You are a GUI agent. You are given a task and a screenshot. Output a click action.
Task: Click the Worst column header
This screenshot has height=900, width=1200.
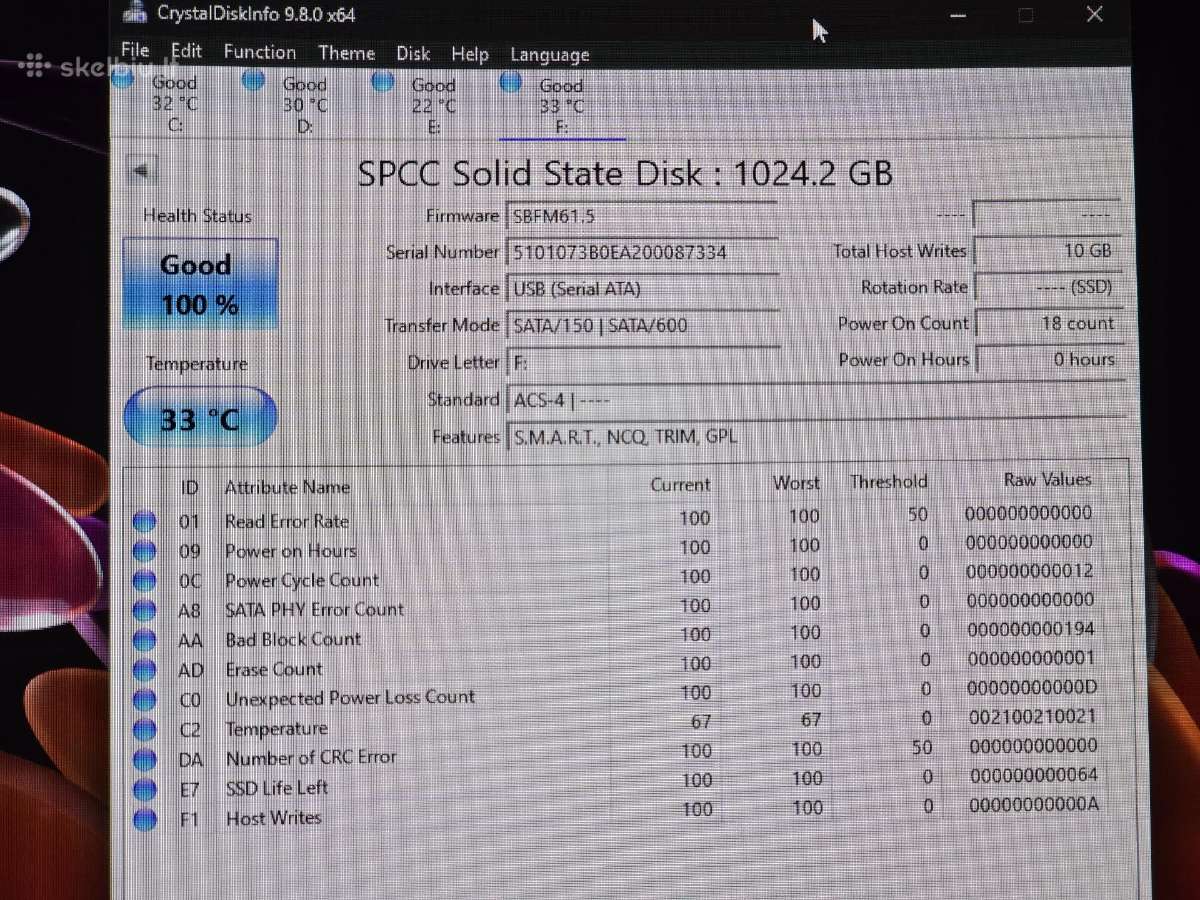pos(796,483)
